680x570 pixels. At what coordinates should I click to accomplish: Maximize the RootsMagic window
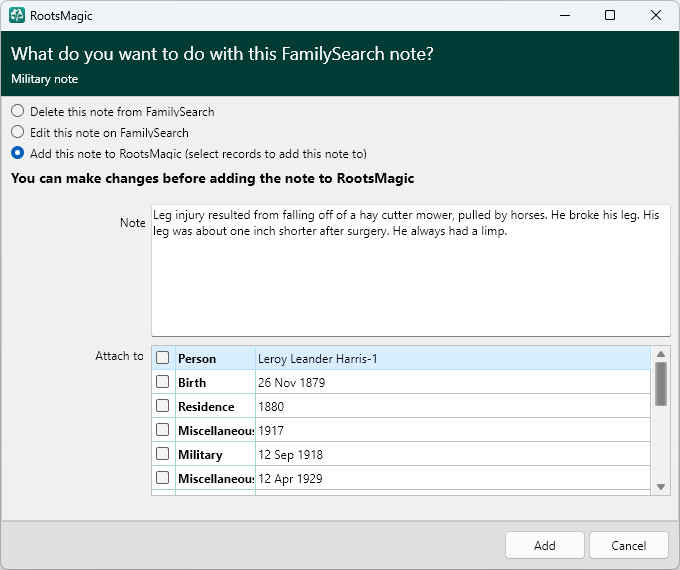click(610, 15)
